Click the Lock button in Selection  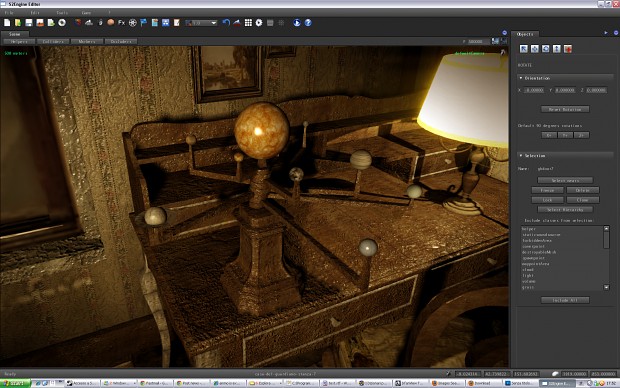tap(547, 200)
